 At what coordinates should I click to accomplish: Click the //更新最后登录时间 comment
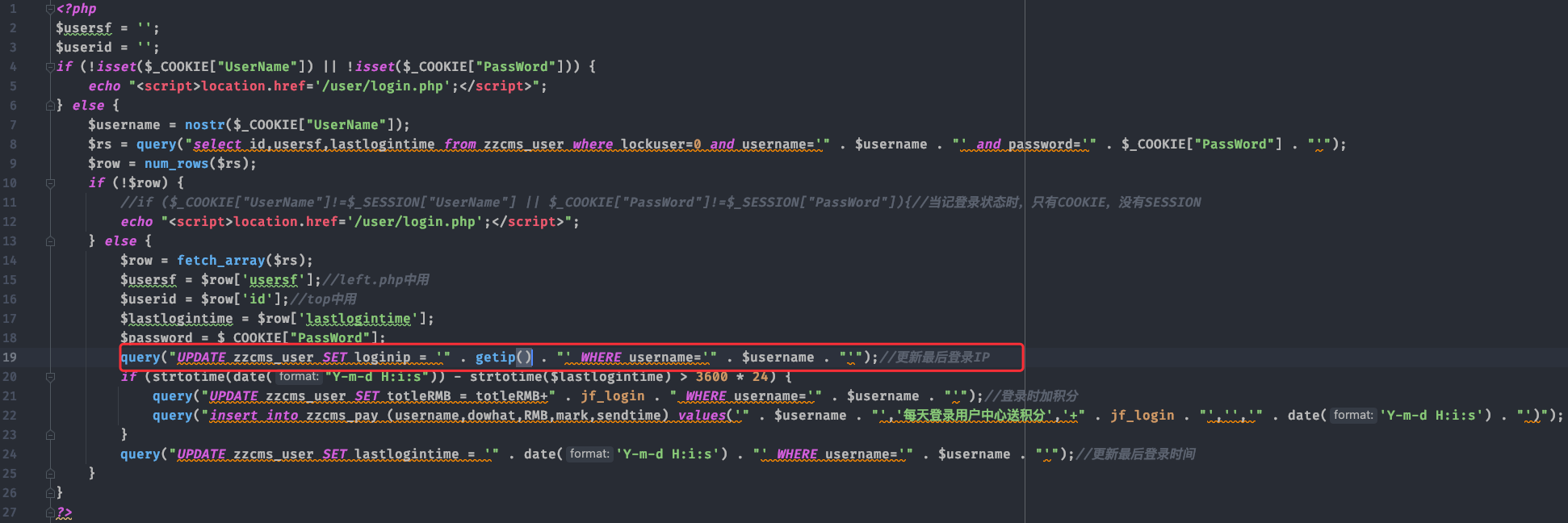[x=1135, y=454]
